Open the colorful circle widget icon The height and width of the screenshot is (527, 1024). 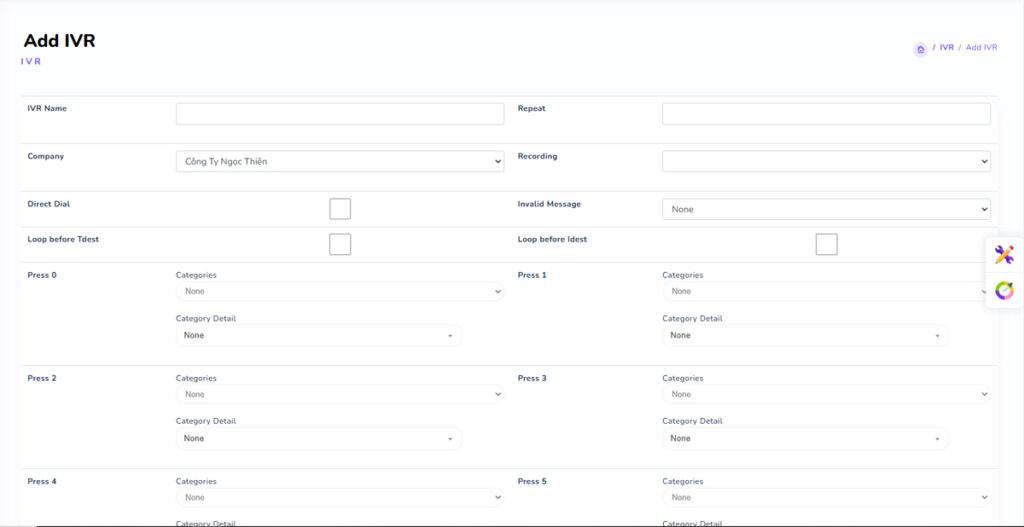coord(1004,290)
